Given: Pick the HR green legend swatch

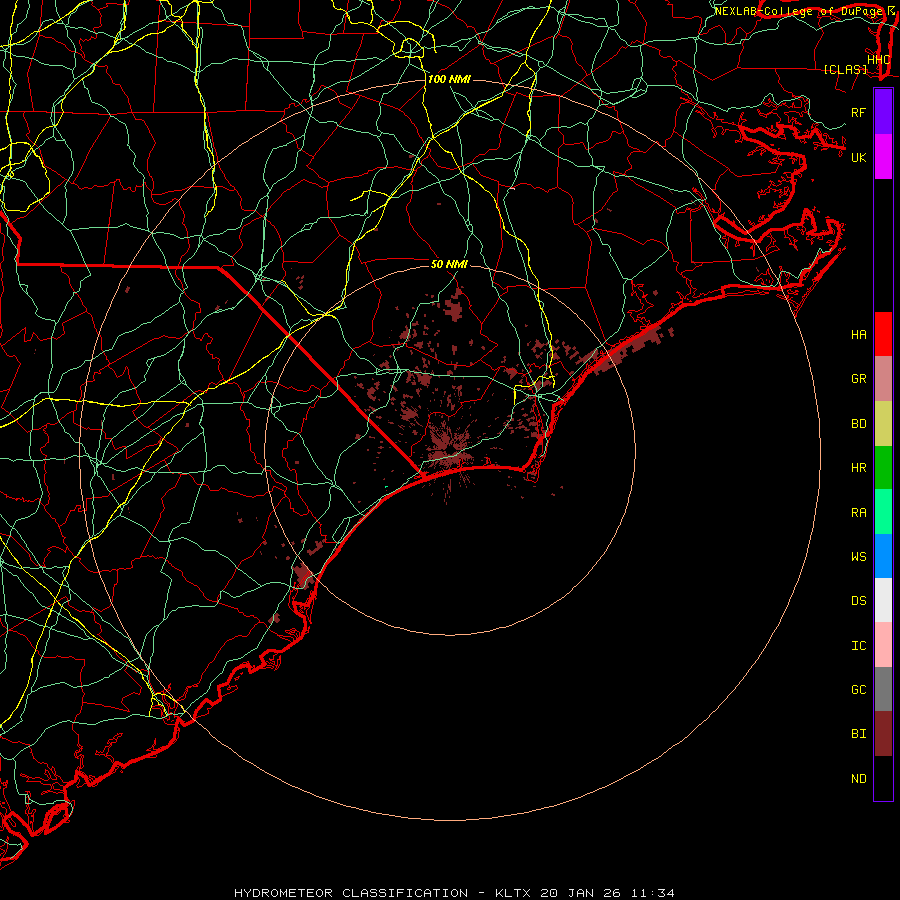Looking at the screenshot, I should [x=883, y=468].
